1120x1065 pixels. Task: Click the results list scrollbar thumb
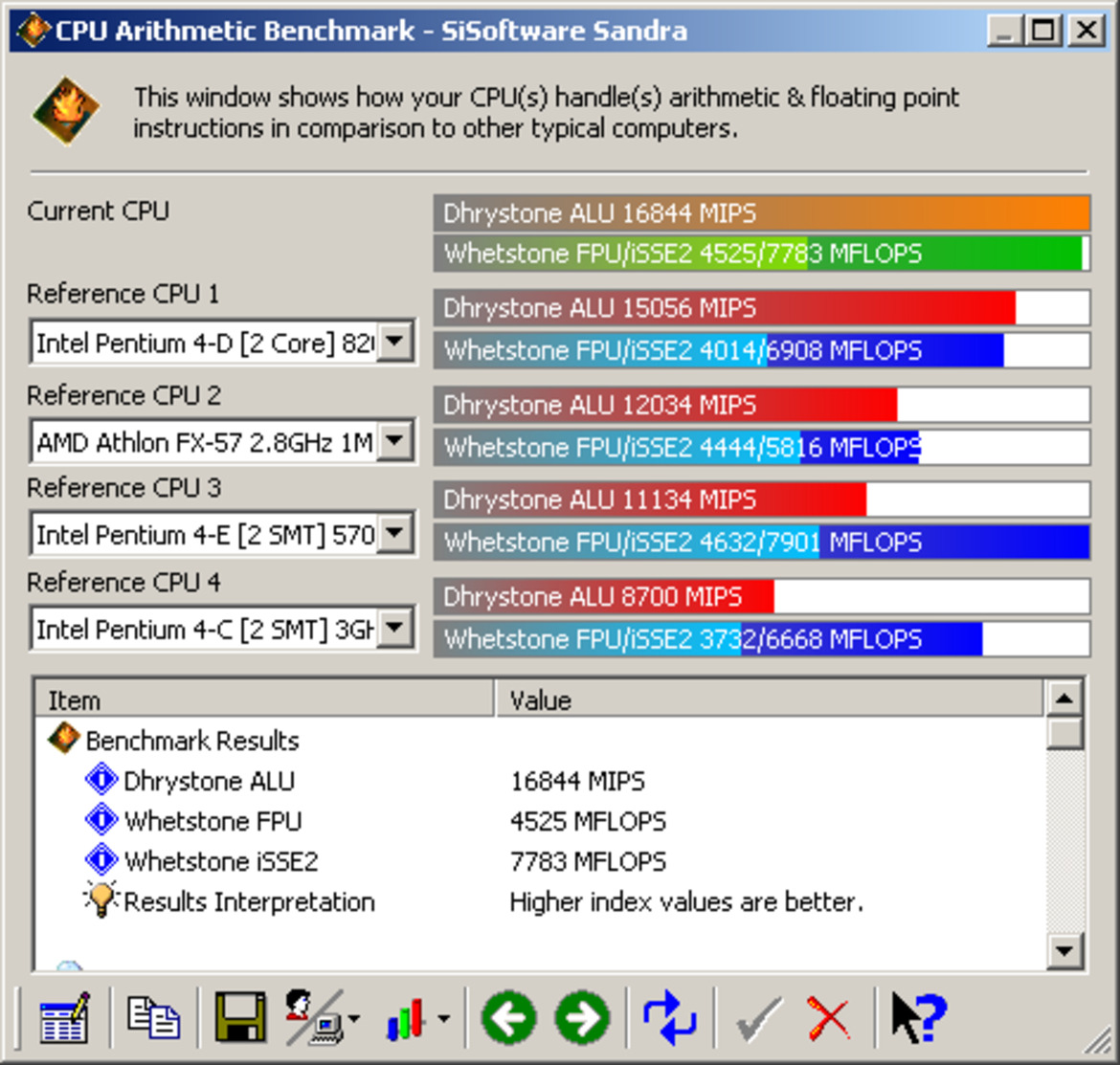pyautogui.click(x=1064, y=733)
